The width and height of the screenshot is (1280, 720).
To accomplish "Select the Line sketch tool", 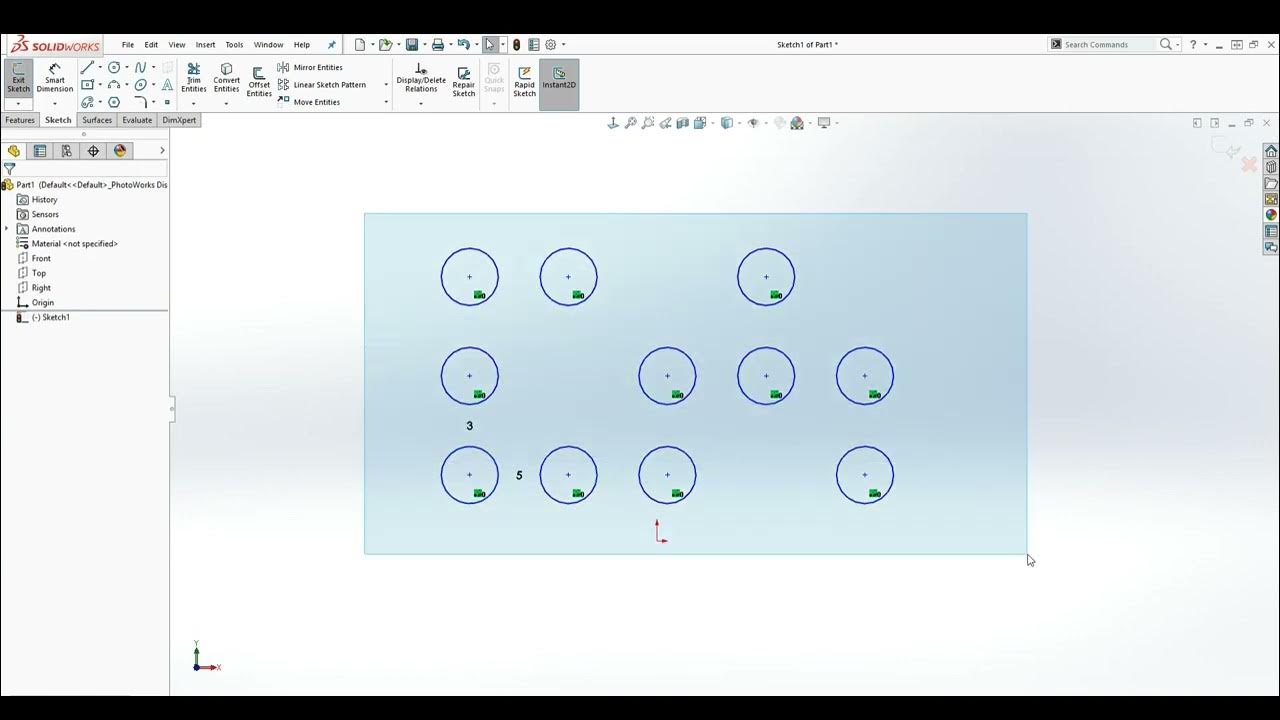I will tap(87, 68).
